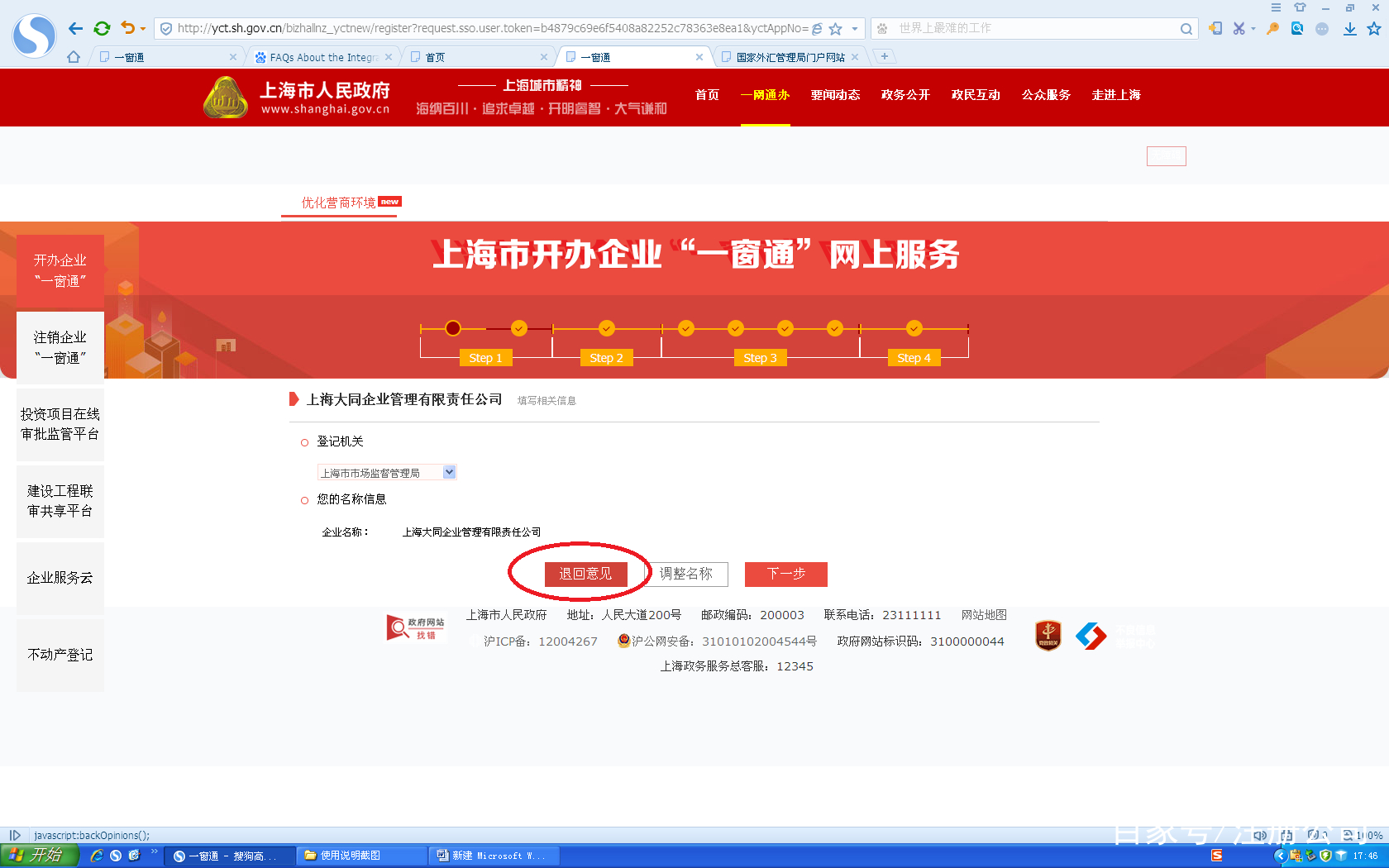This screenshot has width=1389, height=868.
Task: Refresh the current page
Action: pos(102,28)
